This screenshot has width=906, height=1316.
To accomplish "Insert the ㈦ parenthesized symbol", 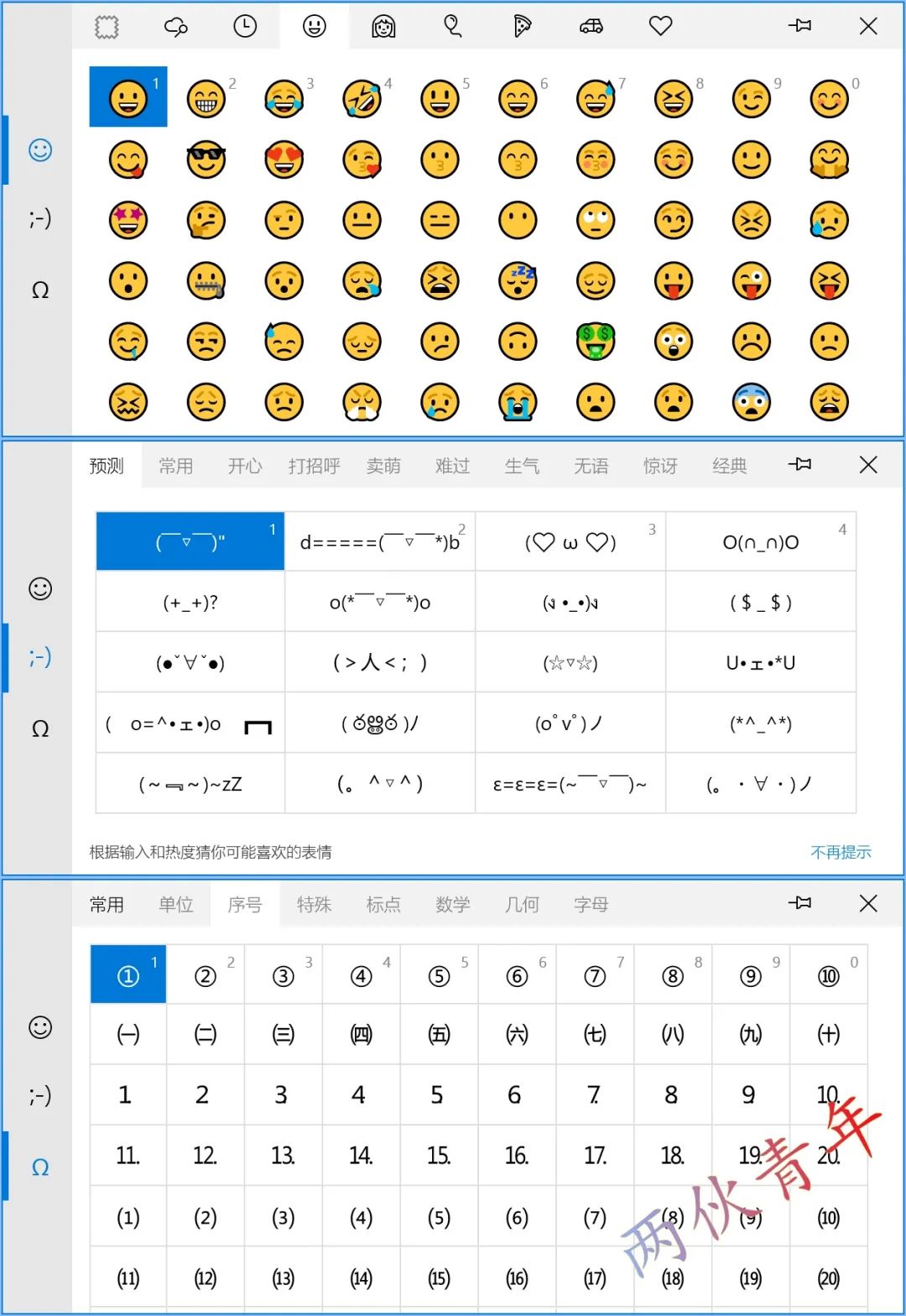I will pos(595,1035).
